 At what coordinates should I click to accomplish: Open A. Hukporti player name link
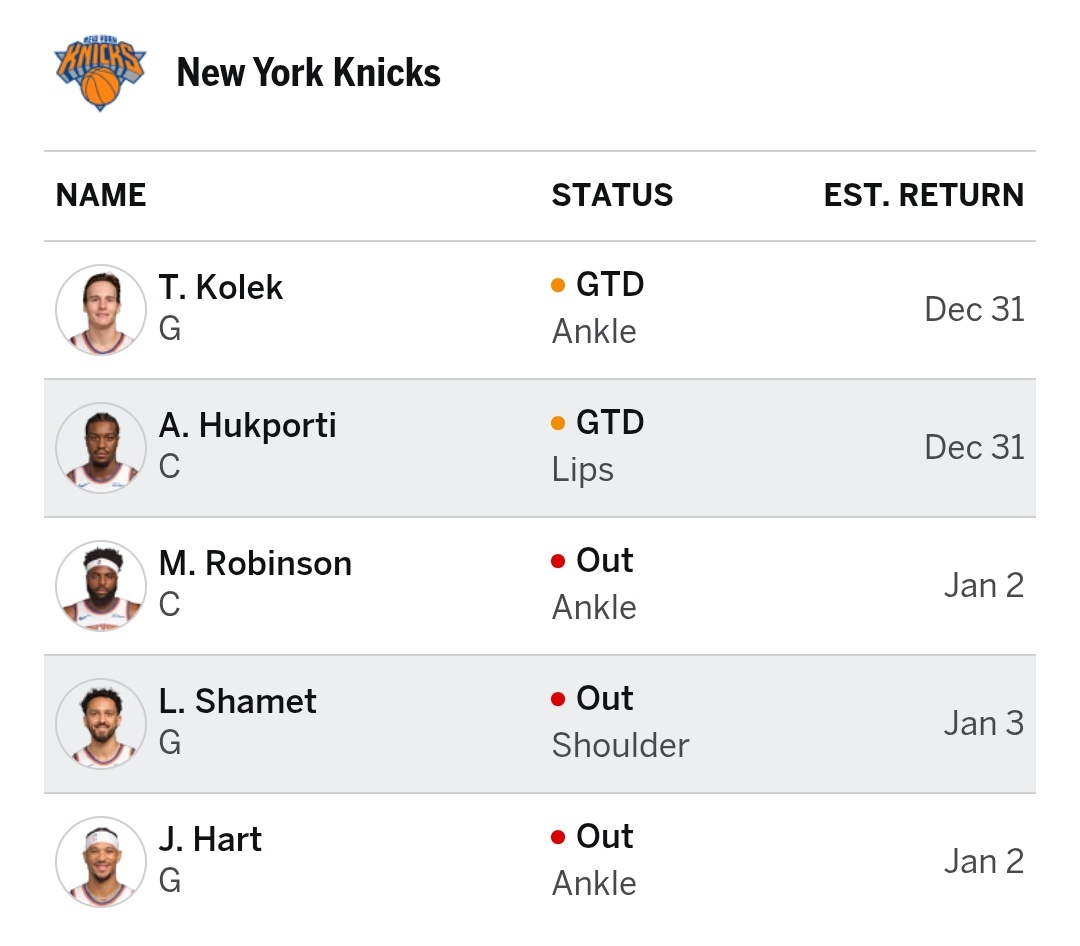247,426
